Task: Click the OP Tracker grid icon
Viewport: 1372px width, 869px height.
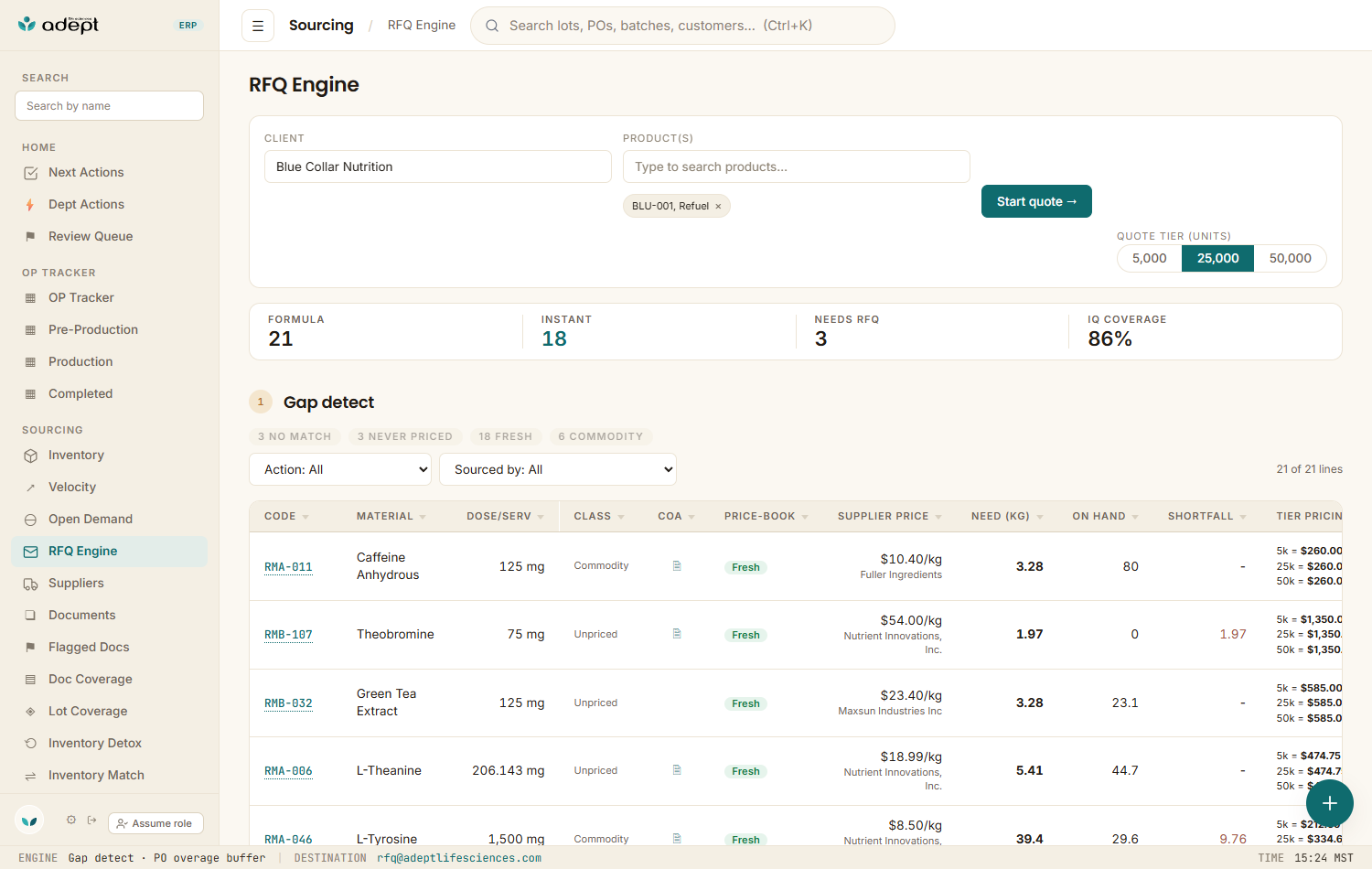Action: 30,298
